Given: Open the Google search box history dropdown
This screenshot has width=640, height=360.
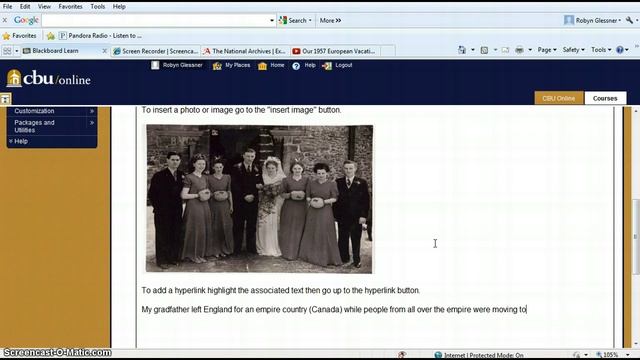Looking at the screenshot, I should point(272,20).
